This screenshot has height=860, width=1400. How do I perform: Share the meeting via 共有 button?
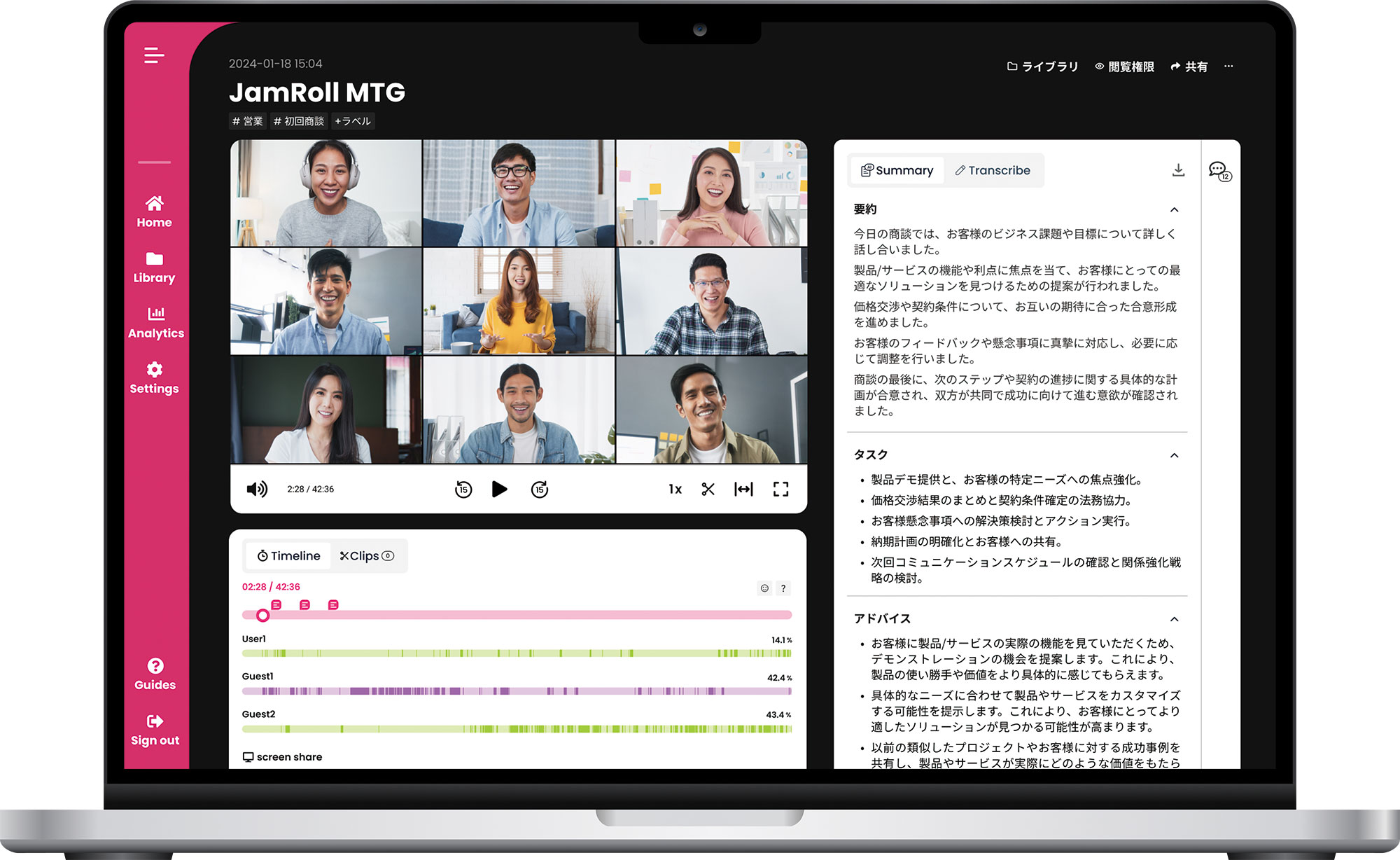click(x=1189, y=67)
